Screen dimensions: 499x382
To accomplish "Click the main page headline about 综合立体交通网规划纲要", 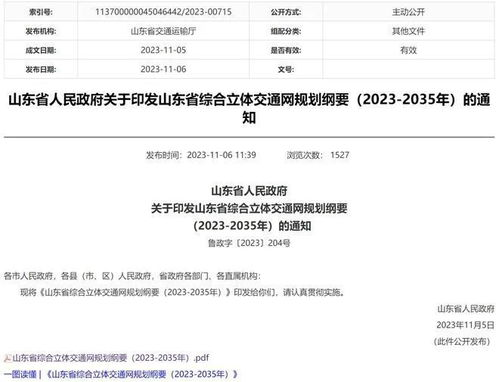I will [249, 109].
